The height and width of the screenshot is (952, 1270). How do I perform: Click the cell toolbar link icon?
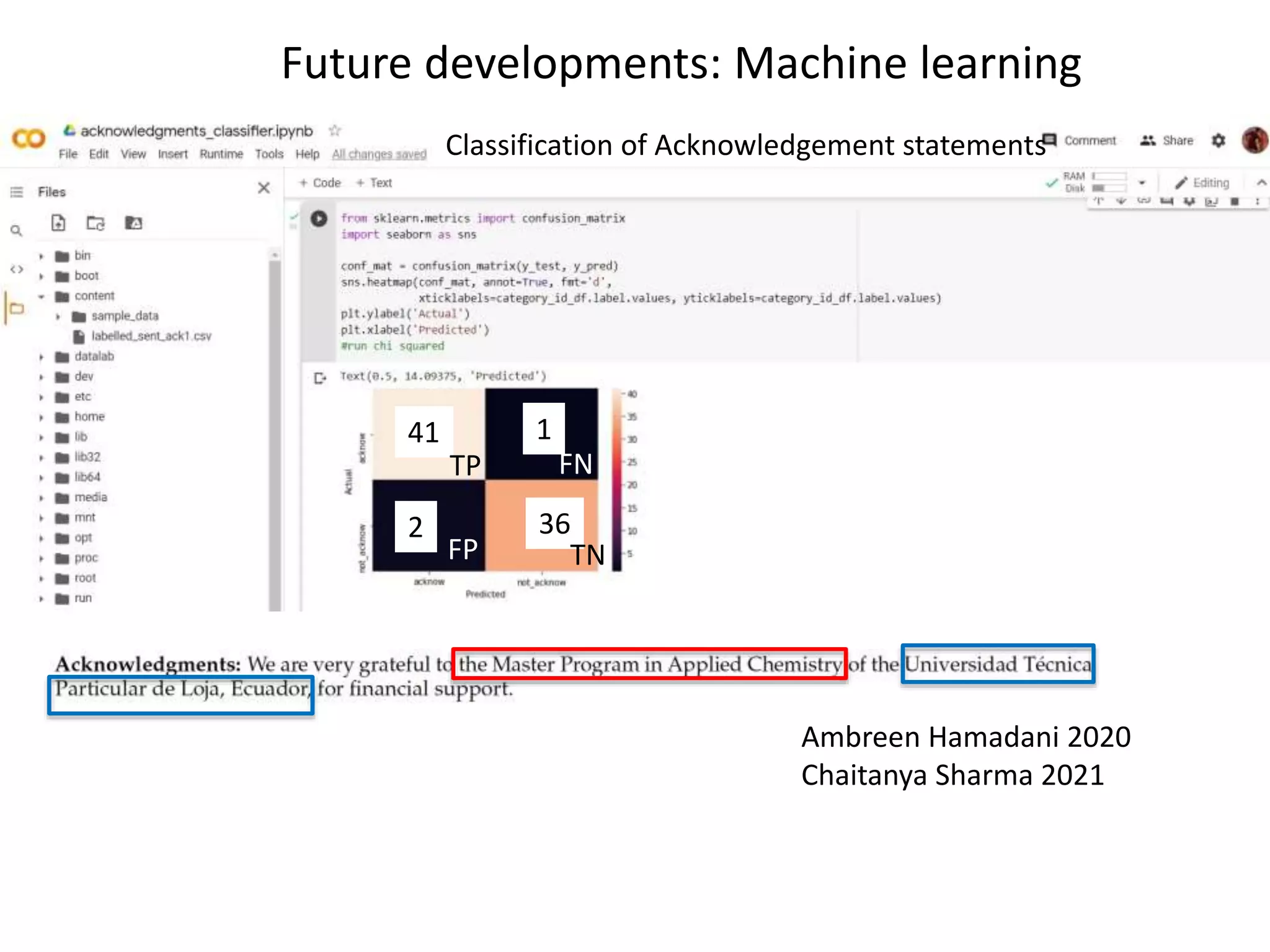point(1144,201)
